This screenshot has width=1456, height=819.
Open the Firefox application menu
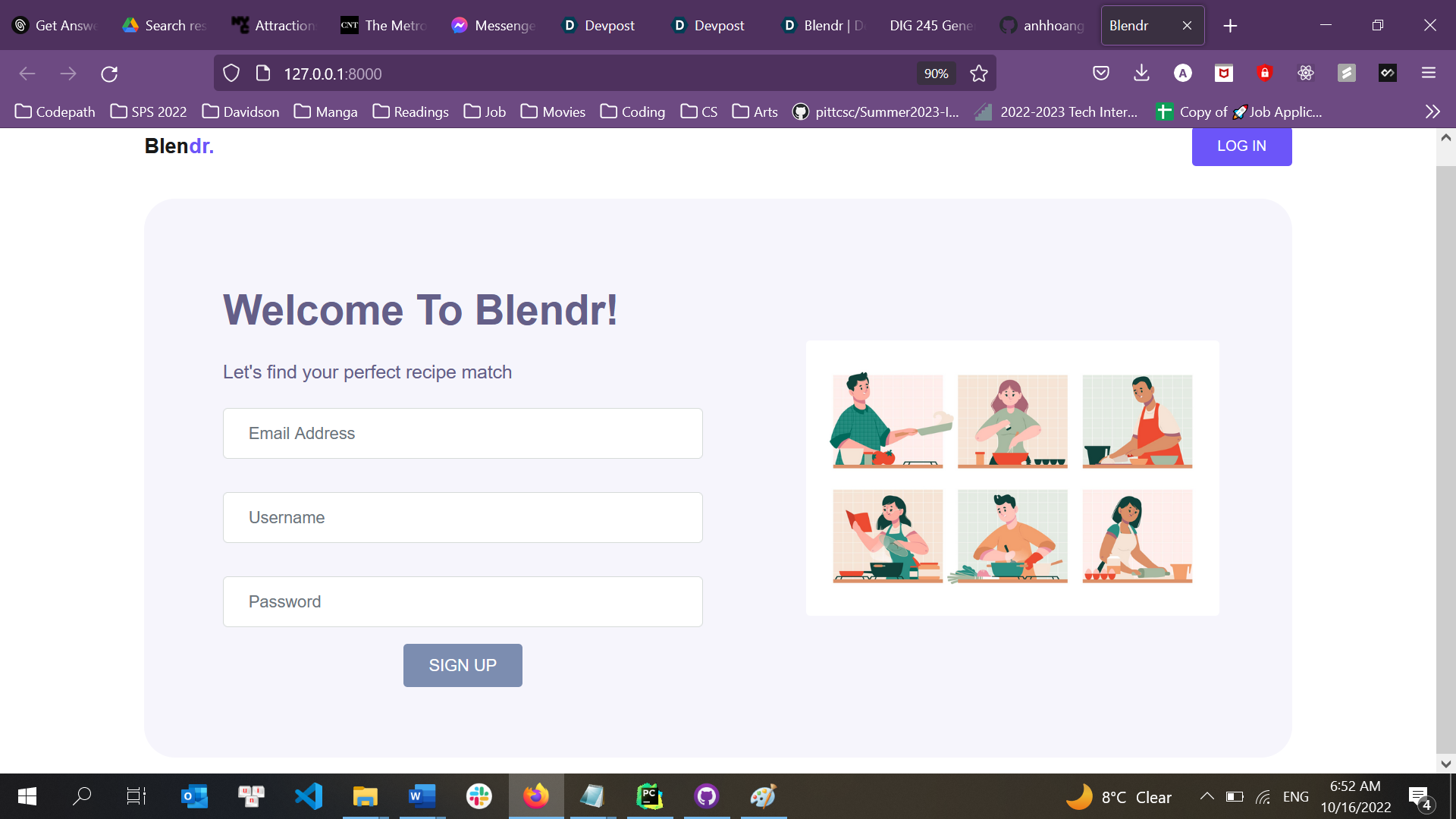(1429, 73)
